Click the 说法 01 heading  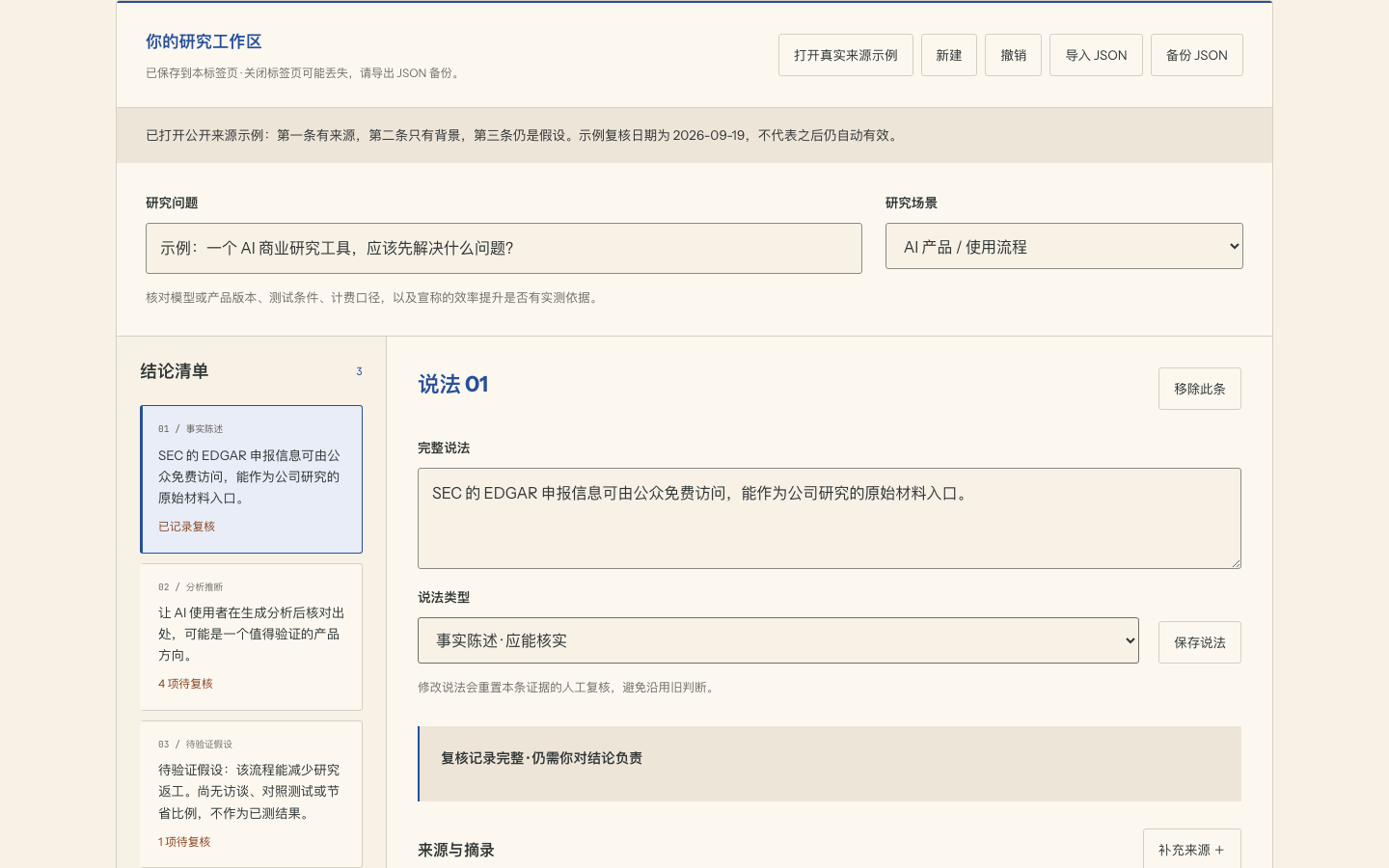pyautogui.click(x=453, y=384)
